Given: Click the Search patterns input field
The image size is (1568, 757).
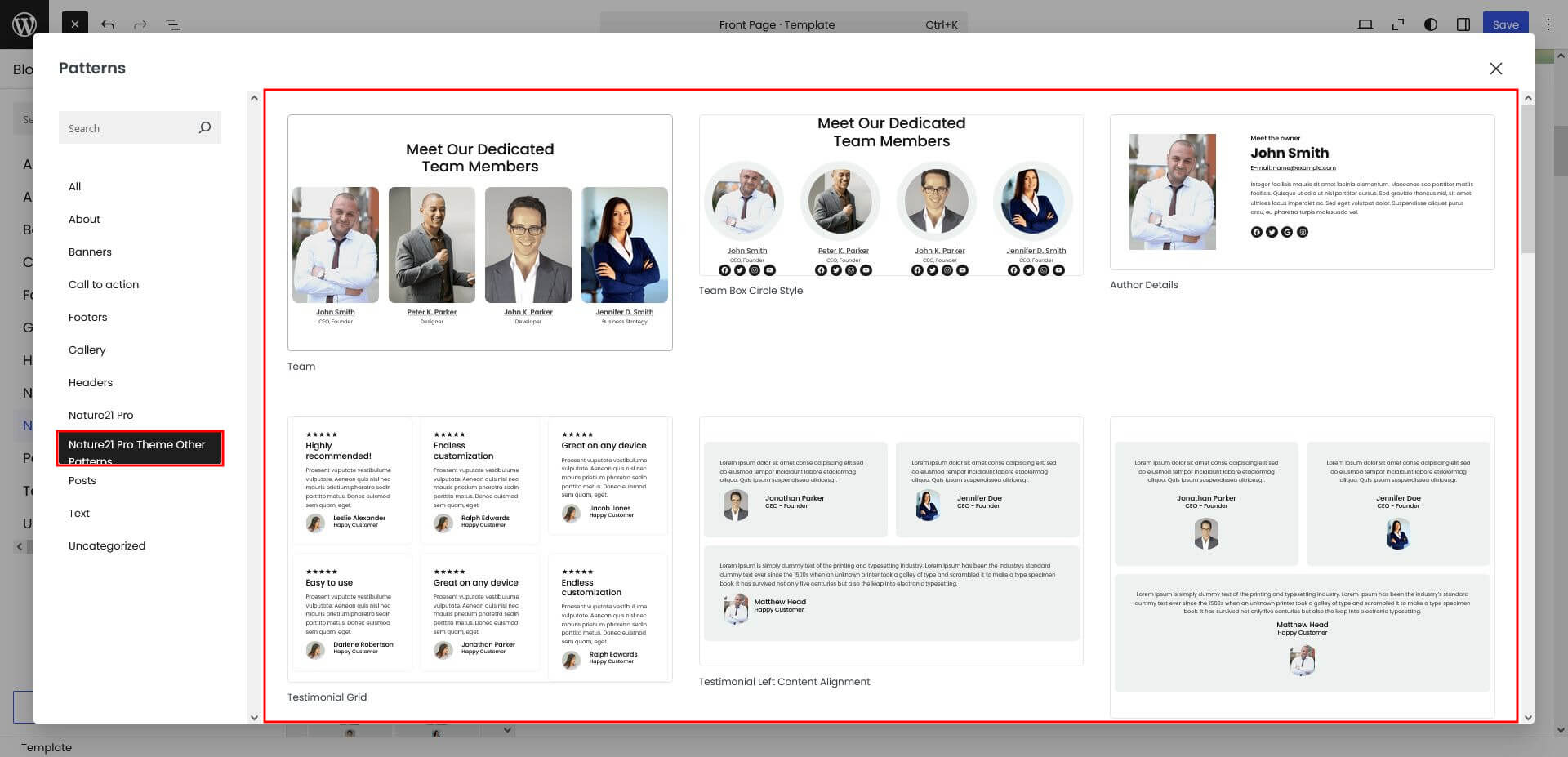Looking at the screenshot, I should click(127, 128).
